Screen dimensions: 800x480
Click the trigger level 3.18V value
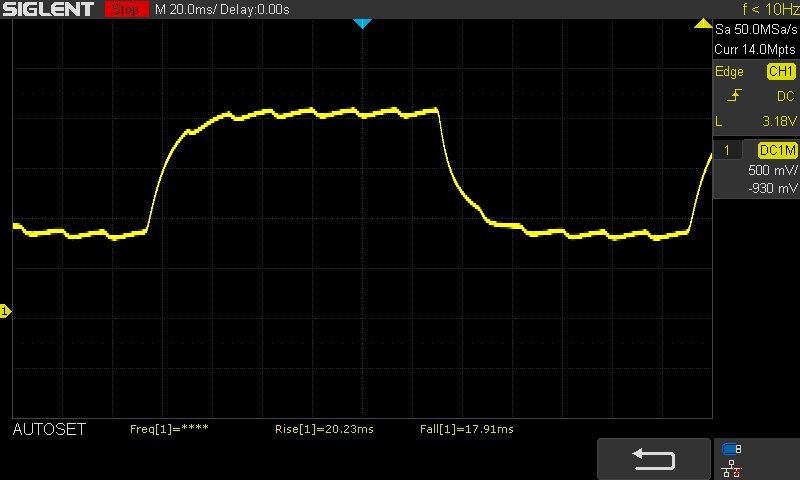pyautogui.click(x=779, y=121)
